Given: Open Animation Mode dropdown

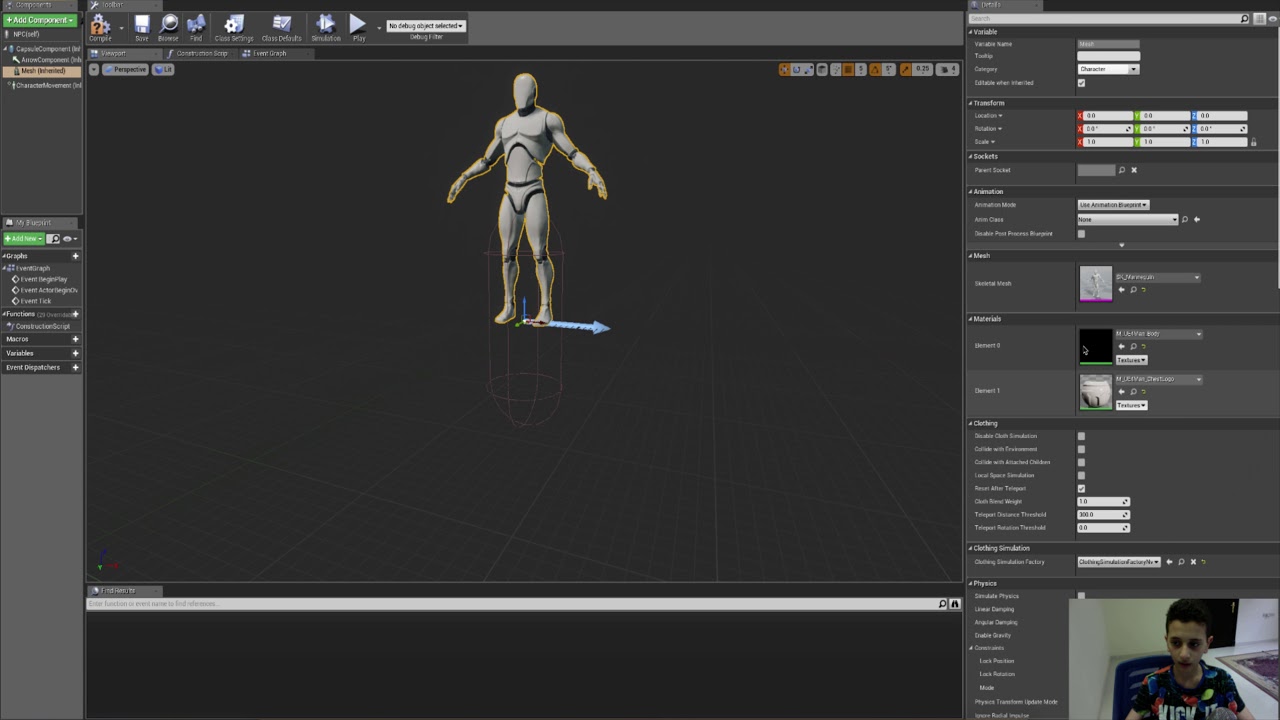Looking at the screenshot, I should click(x=1112, y=205).
